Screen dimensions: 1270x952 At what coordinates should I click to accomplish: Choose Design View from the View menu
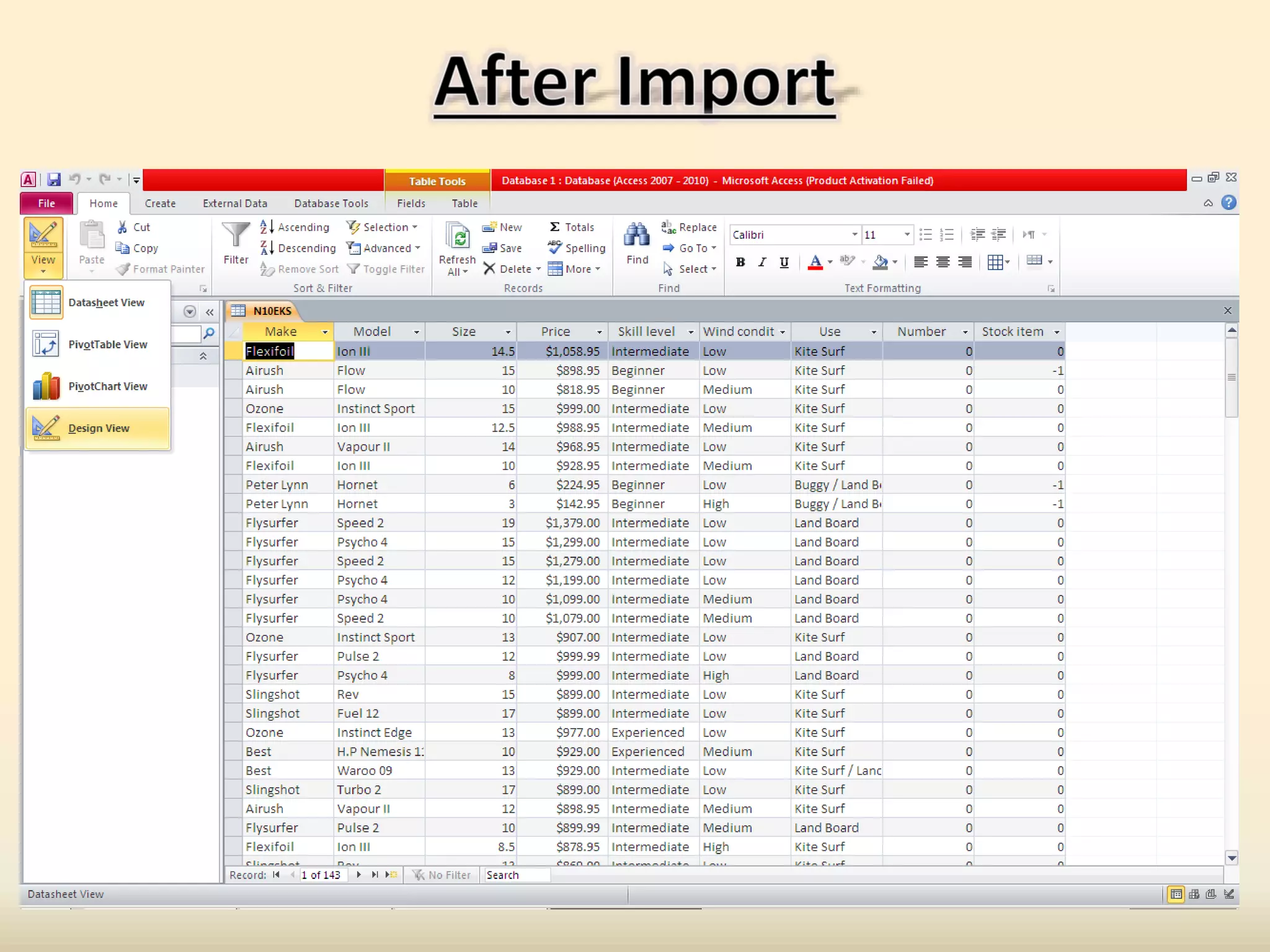(x=98, y=428)
